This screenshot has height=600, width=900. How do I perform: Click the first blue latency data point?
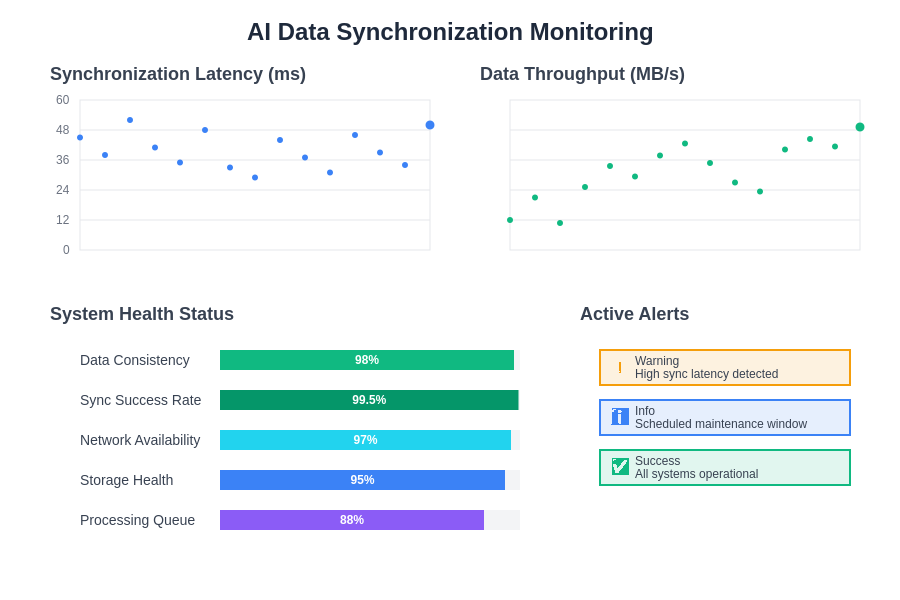pos(80,138)
